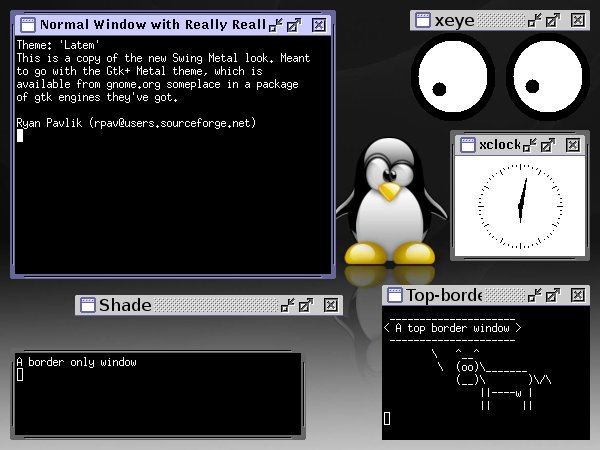Open window menu icon of xclock window

point(468,145)
